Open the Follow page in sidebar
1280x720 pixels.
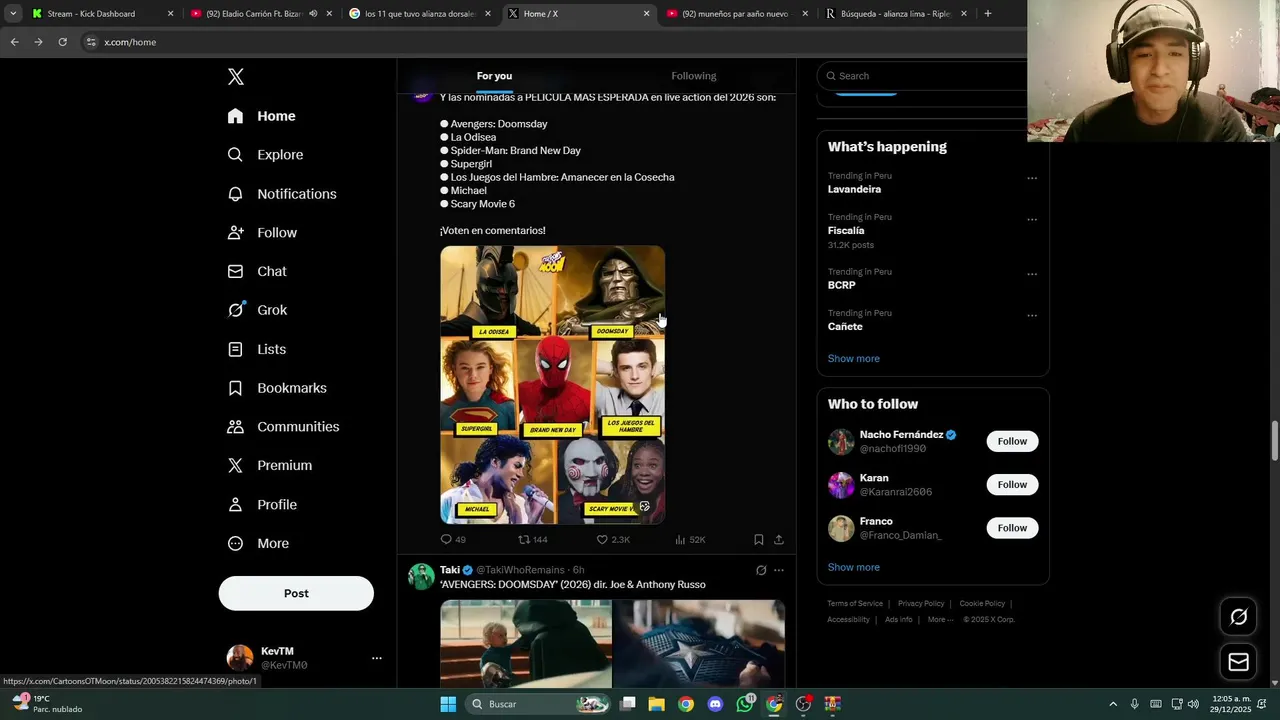(x=262, y=232)
